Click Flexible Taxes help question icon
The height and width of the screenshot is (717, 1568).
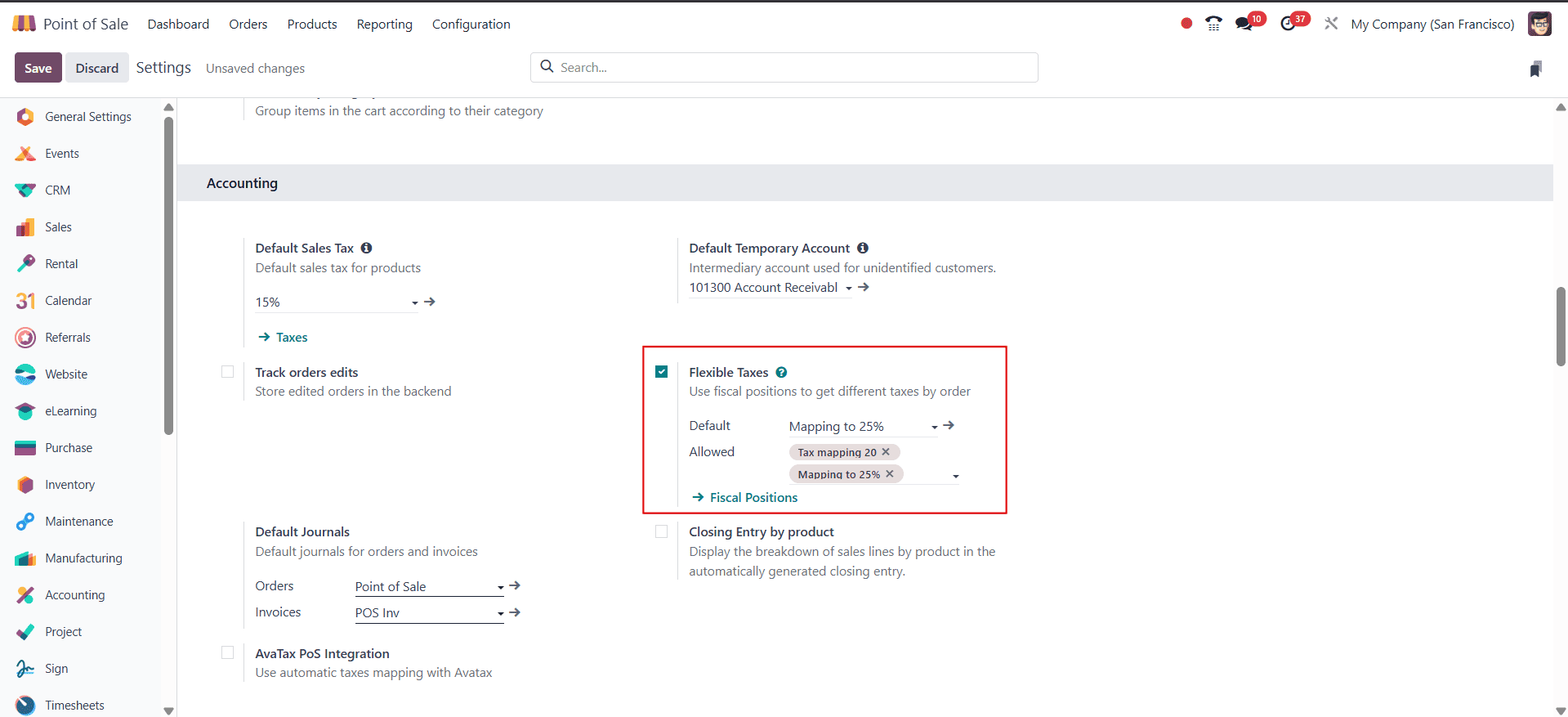[782, 372]
